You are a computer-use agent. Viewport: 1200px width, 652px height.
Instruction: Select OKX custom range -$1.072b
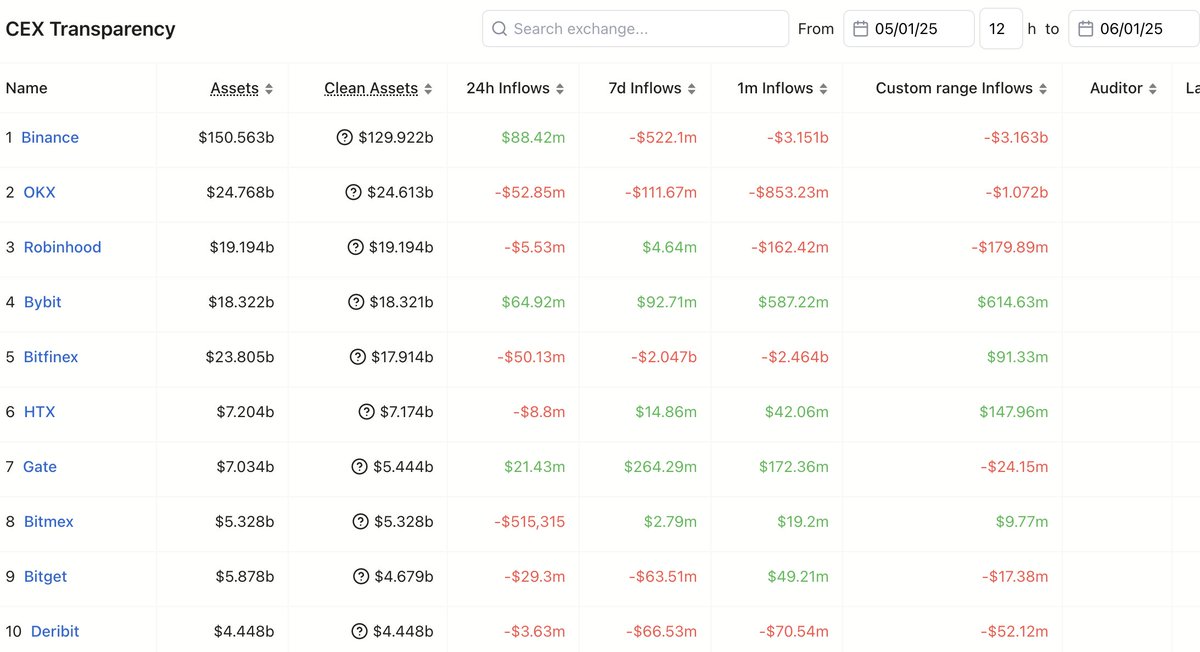pos(1016,192)
